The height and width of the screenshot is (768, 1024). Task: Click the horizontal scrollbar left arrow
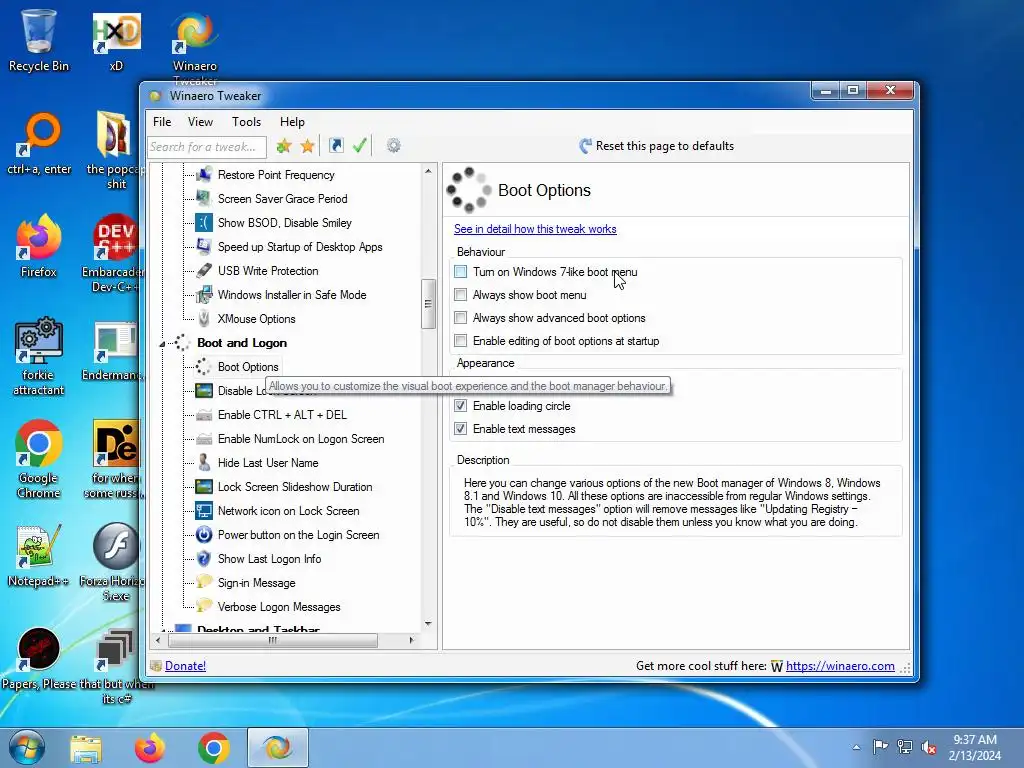157,640
